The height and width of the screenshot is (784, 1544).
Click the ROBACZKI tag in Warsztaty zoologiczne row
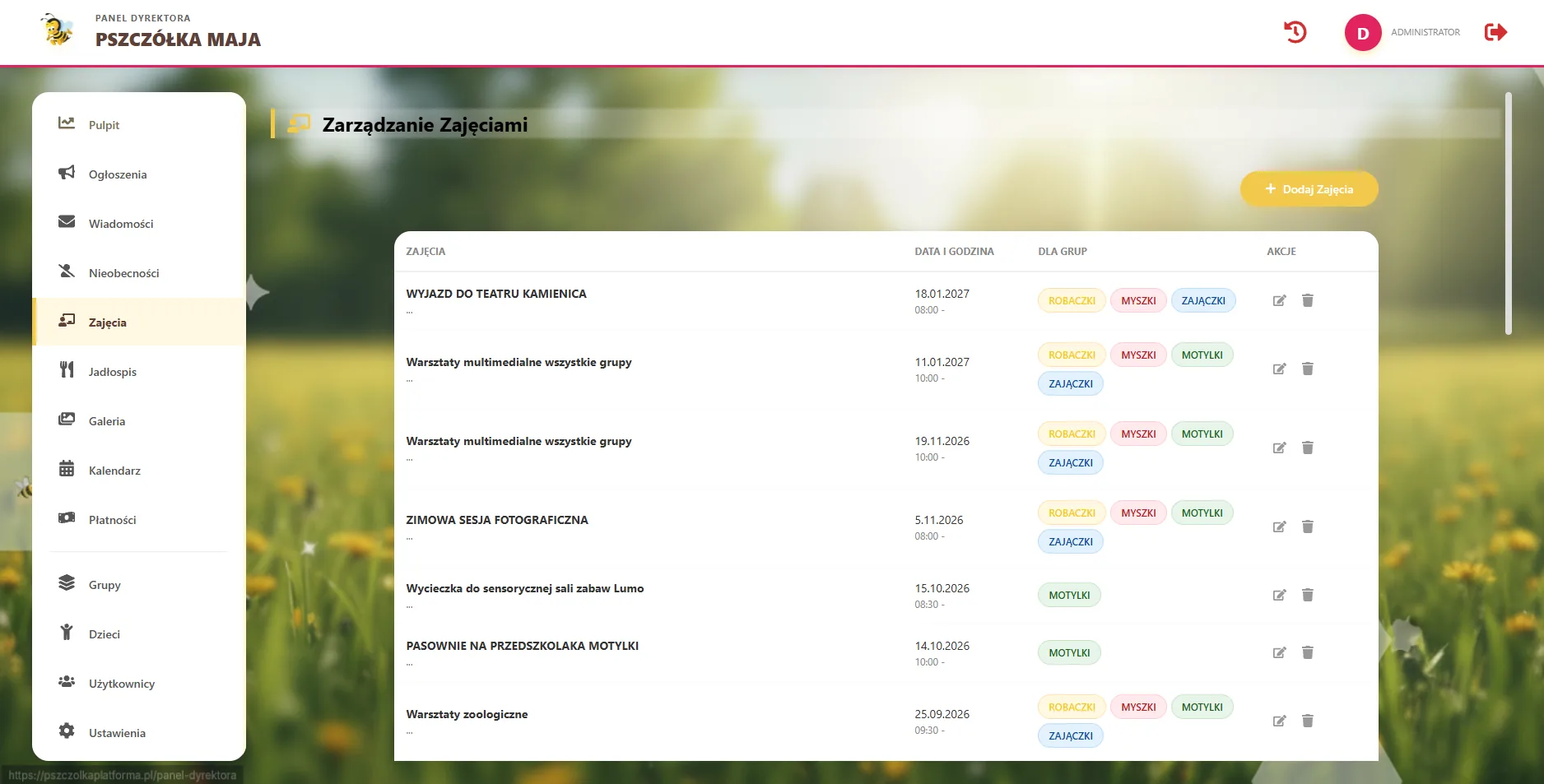(x=1072, y=707)
